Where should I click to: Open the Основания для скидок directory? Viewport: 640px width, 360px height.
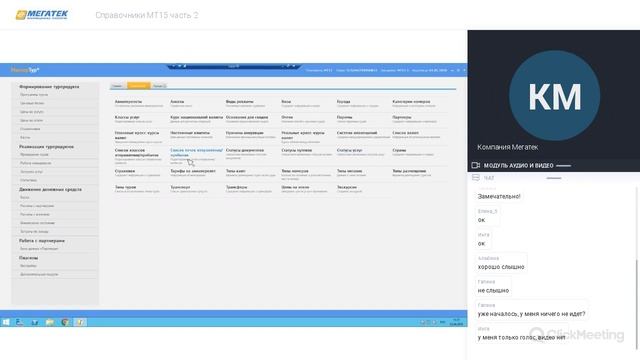(247, 118)
